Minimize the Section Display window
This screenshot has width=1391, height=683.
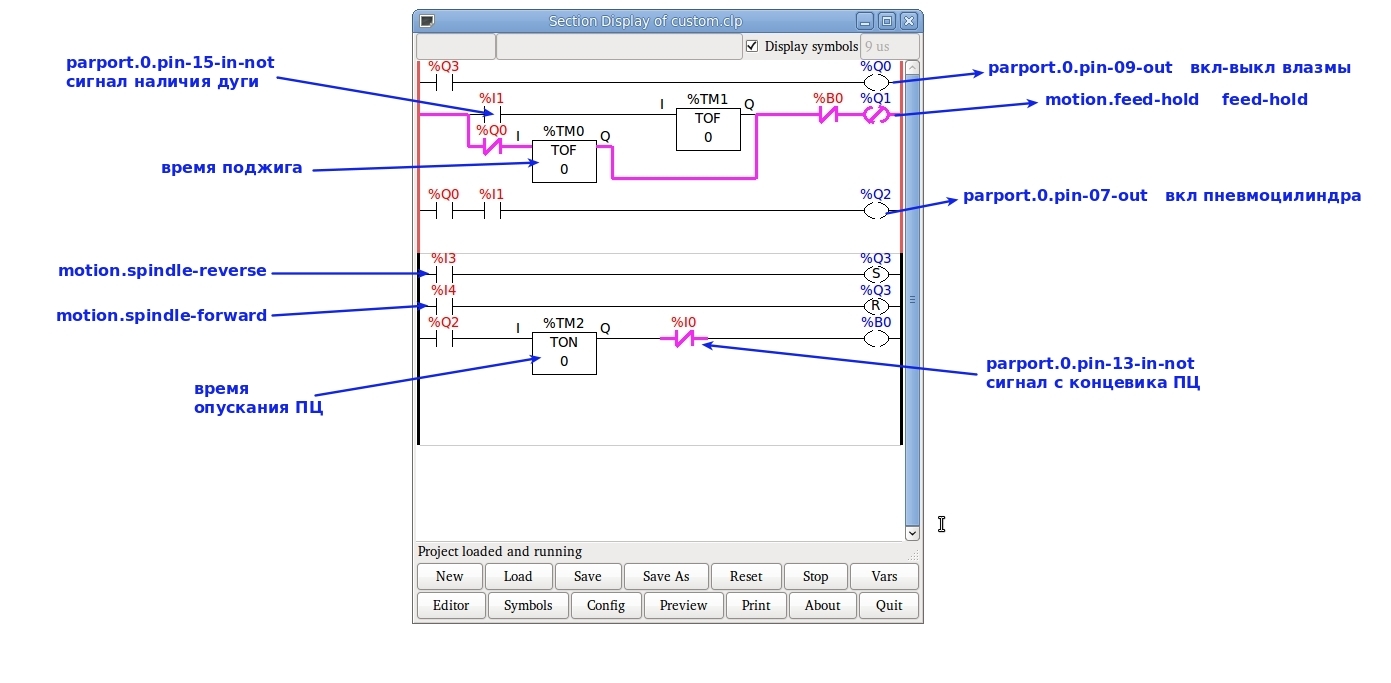pos(865,20)
